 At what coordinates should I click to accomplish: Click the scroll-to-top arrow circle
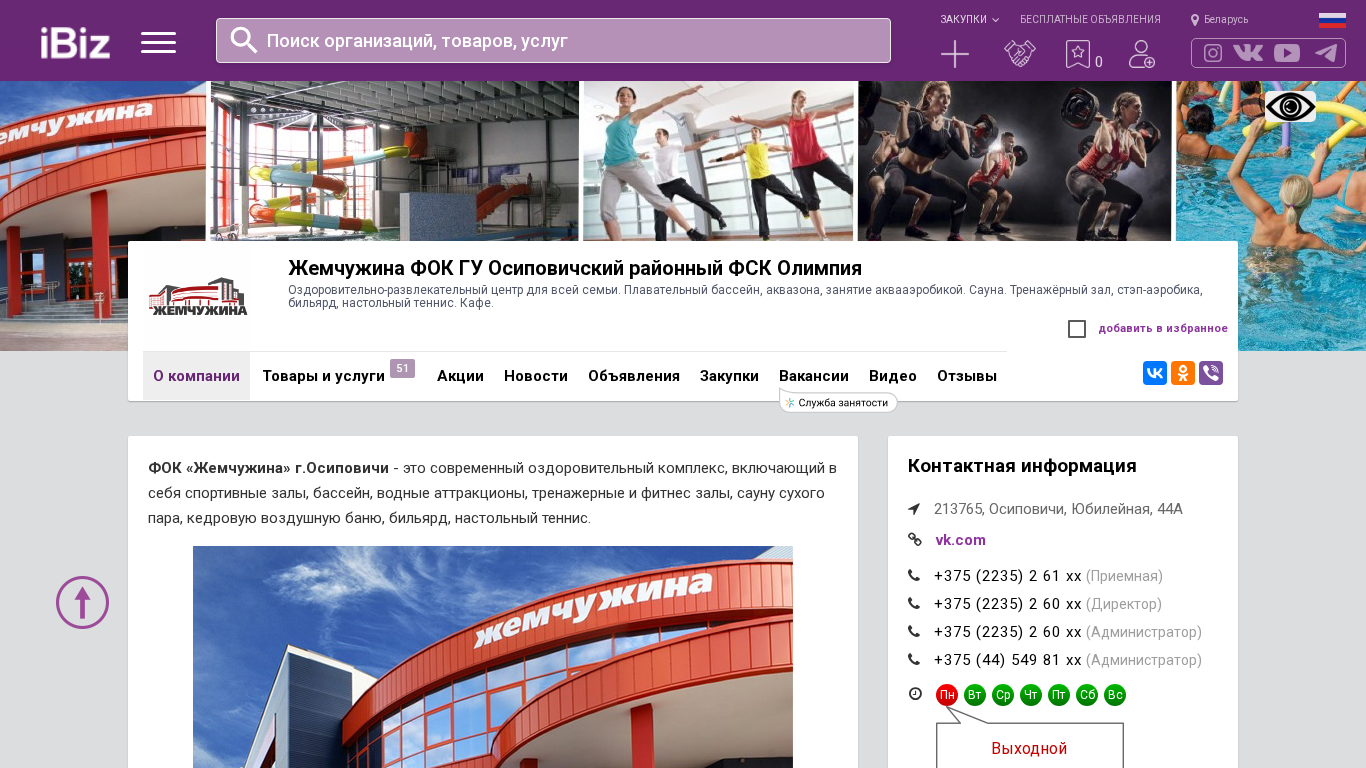pos(82,602)
